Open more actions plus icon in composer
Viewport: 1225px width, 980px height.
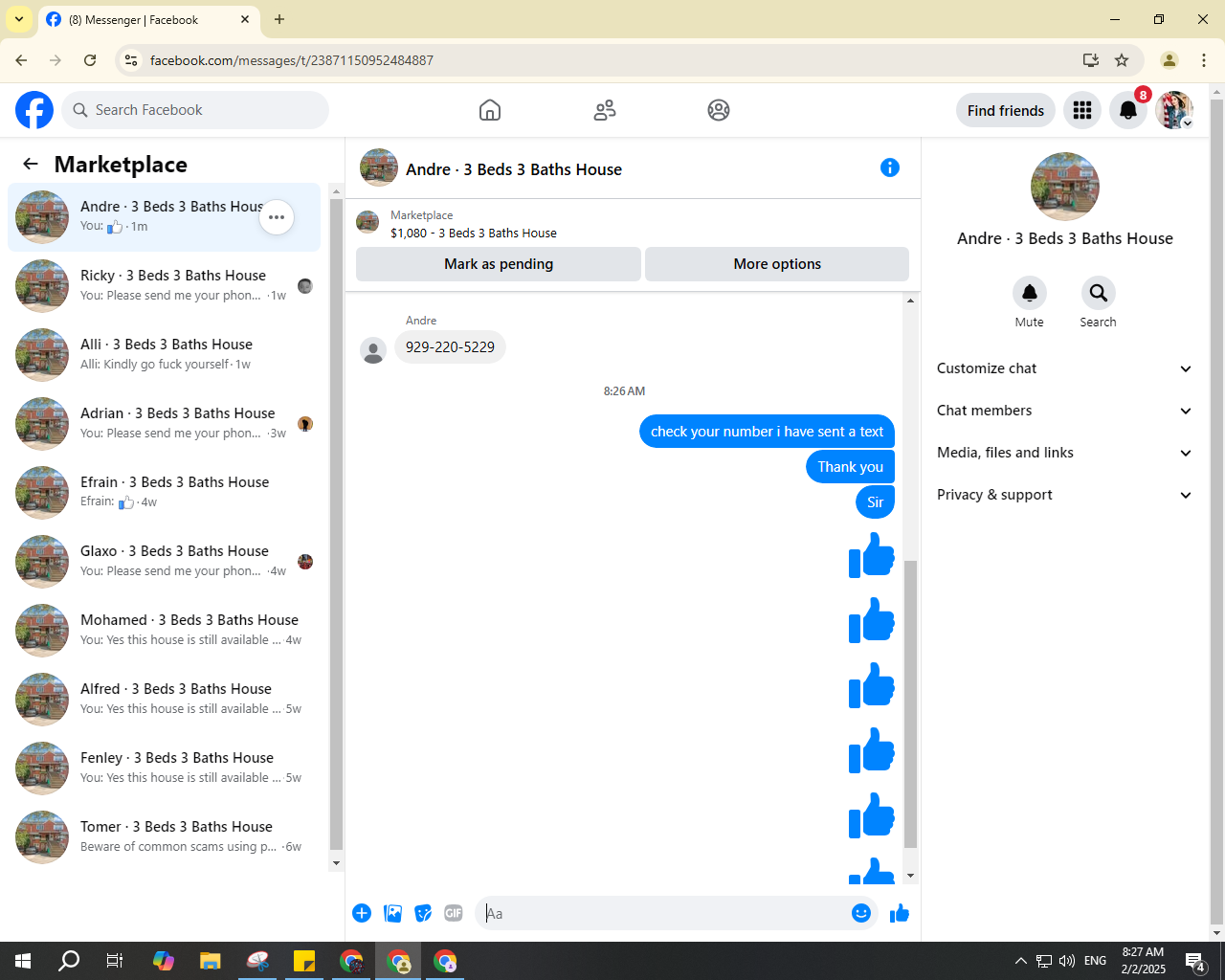[x=362, y=913]
